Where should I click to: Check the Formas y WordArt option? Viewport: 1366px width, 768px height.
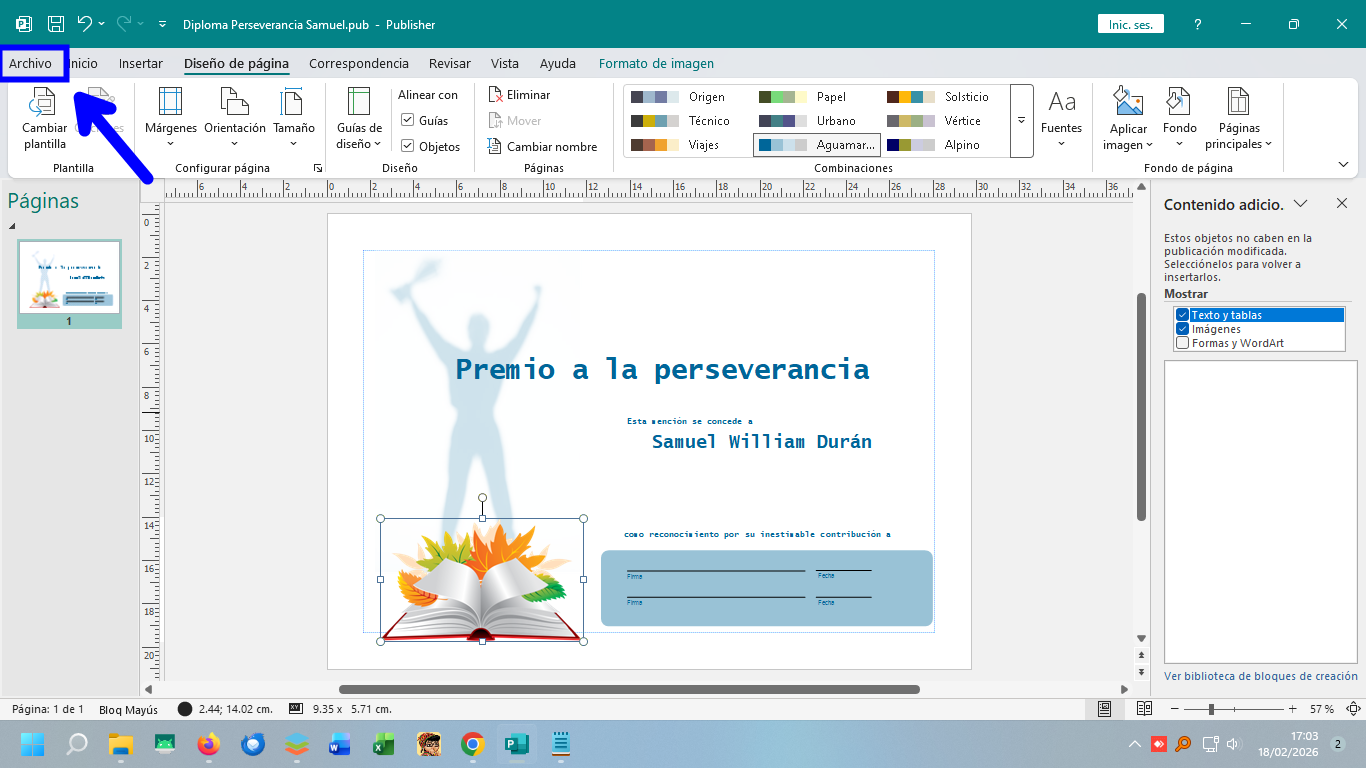pos(1182,343)
